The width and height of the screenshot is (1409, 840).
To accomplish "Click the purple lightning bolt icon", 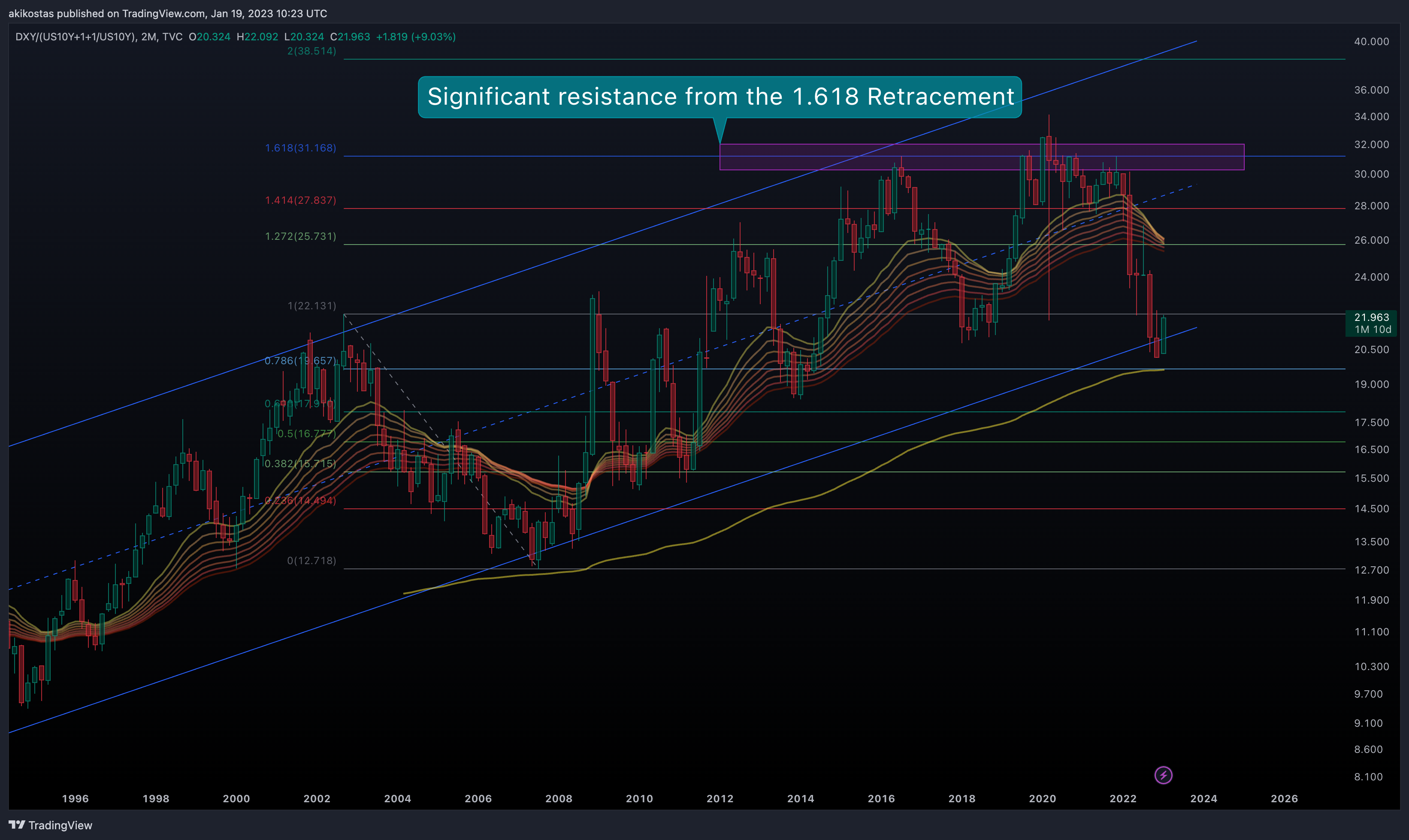I will tap(1163, 775).
